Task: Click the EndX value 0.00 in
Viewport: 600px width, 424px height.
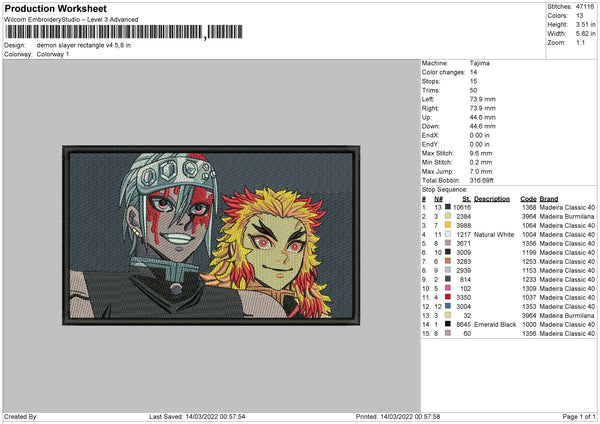Action: [x=479, y=135]
